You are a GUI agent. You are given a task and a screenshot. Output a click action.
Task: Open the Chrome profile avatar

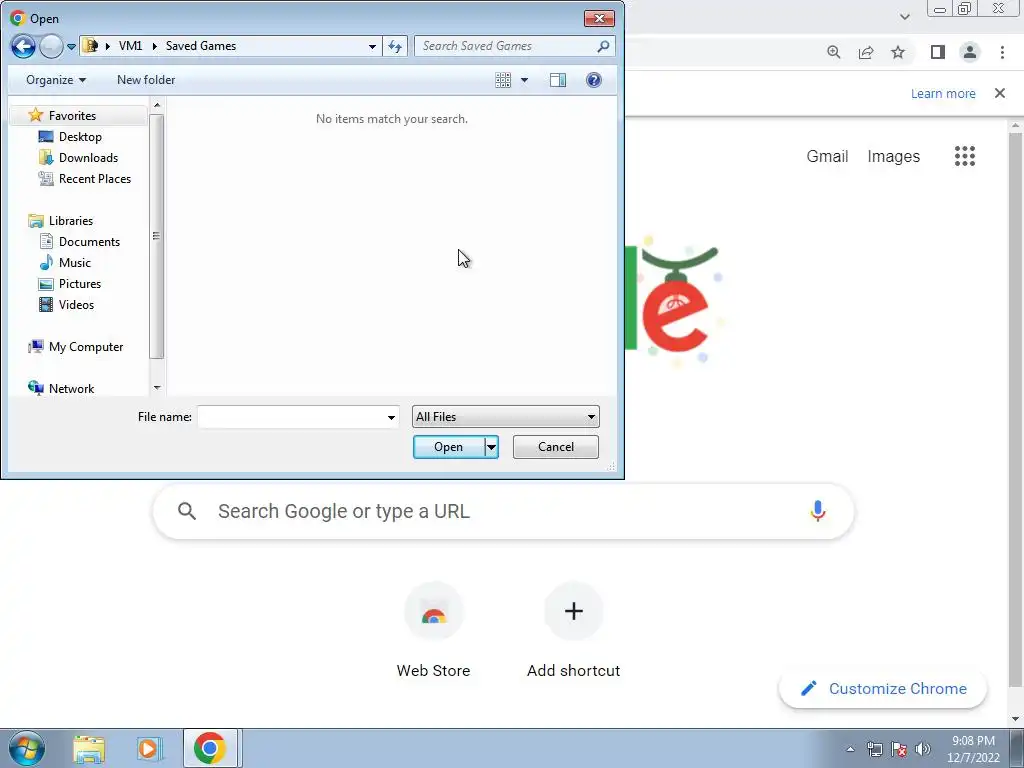point(970,52)
